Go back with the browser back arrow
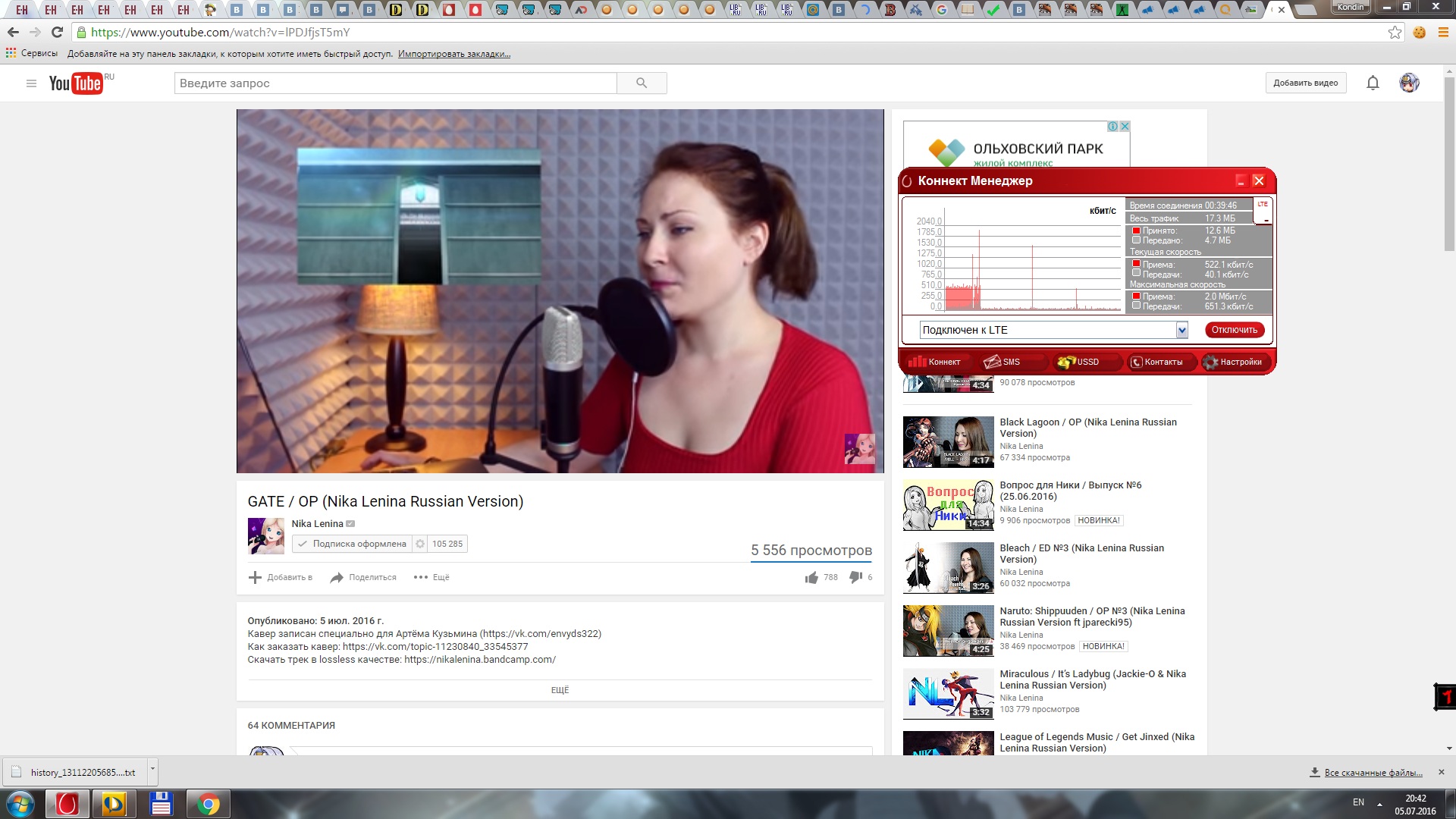This screenshot has height=819, width=1456. click(x=13, y=33)
